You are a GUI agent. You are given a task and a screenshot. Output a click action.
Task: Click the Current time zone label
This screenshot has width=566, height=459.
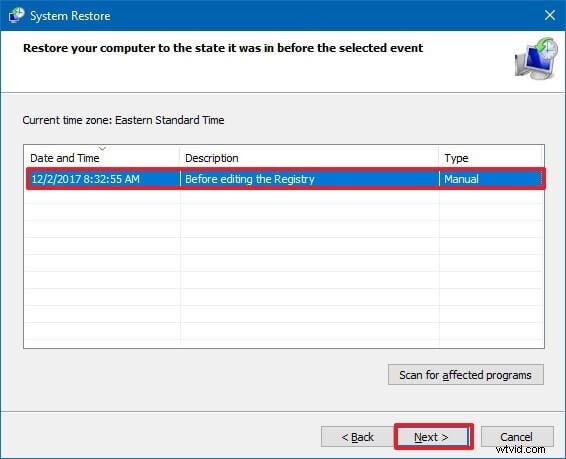[x=123, y=120]
